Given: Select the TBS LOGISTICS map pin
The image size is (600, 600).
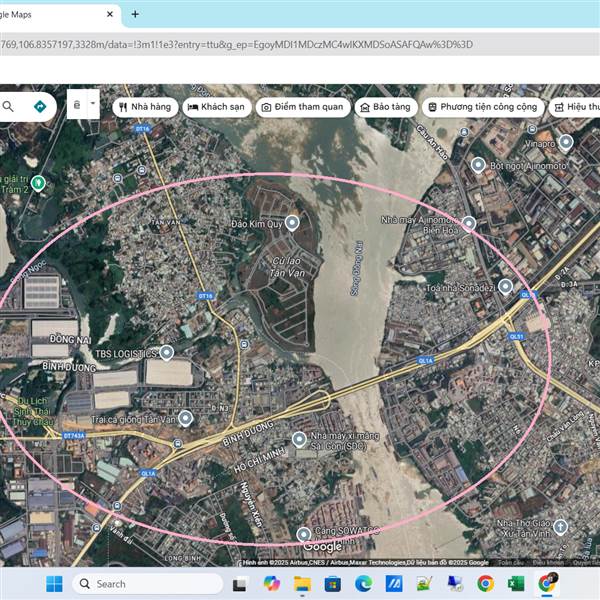Looking at the screenshot, I should click(166, 352).
